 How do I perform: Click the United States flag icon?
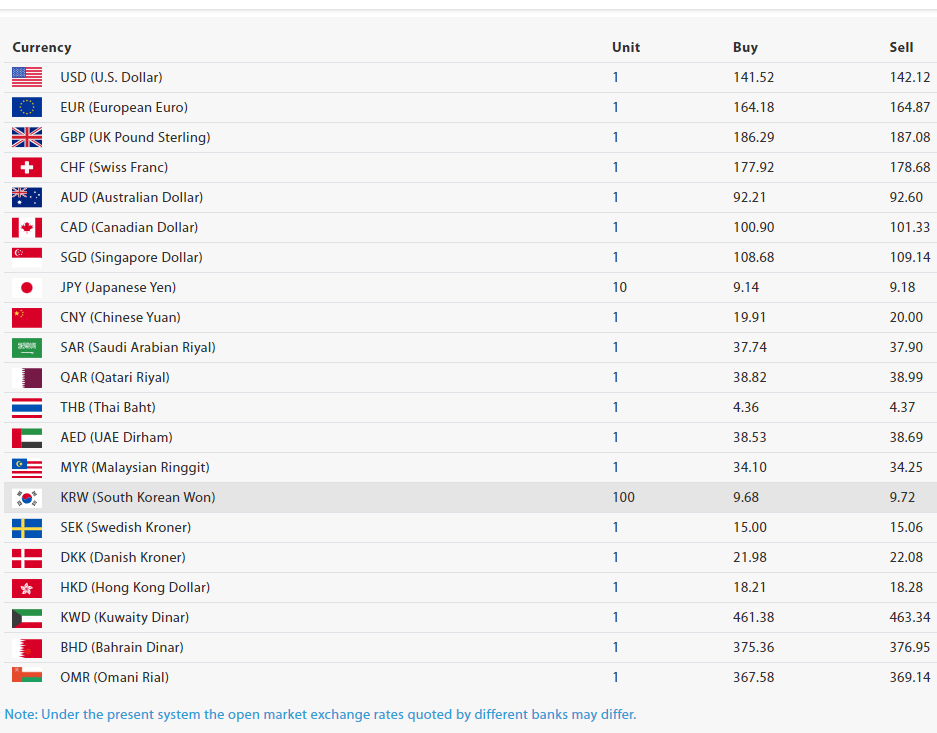pos(27,77)
